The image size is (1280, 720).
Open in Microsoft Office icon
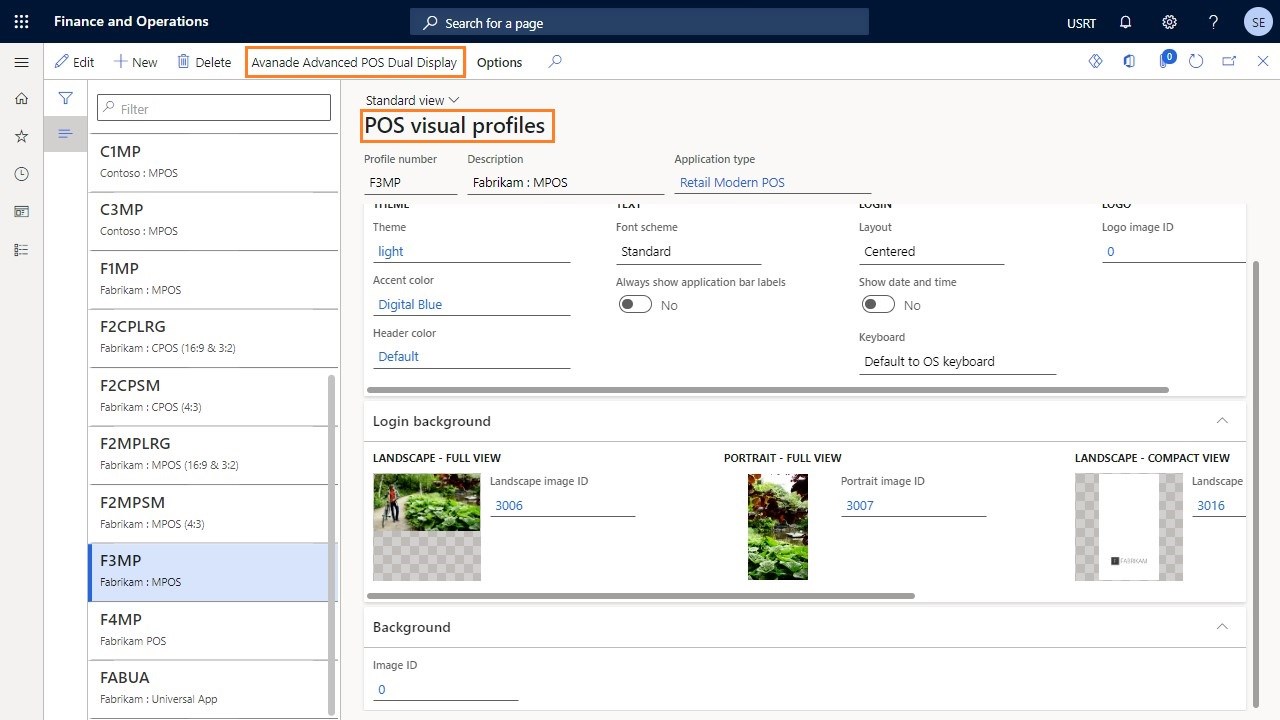(x=1129, y=62)
